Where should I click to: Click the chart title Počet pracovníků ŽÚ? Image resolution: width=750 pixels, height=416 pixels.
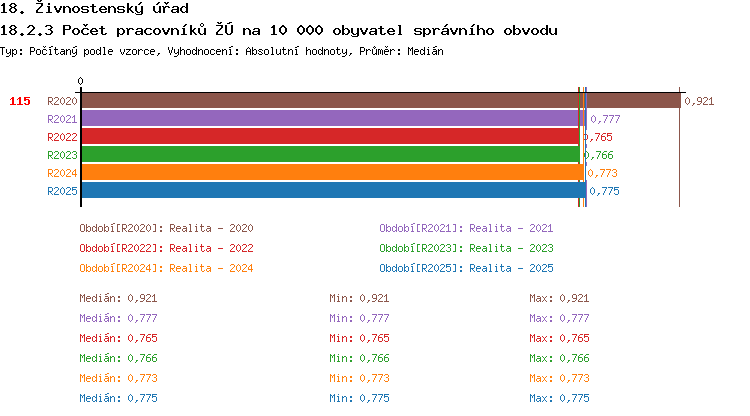pos(148,30)
